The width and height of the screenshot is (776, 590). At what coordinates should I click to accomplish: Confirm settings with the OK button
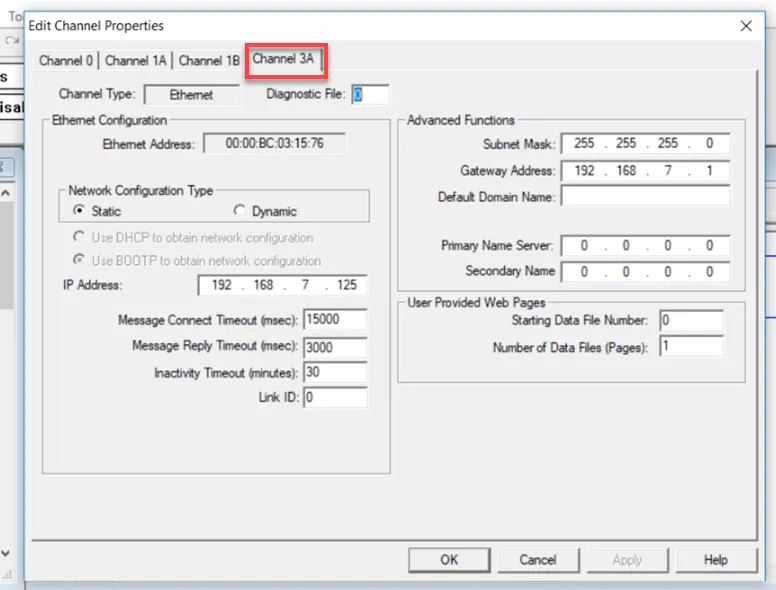coord(449,560)
